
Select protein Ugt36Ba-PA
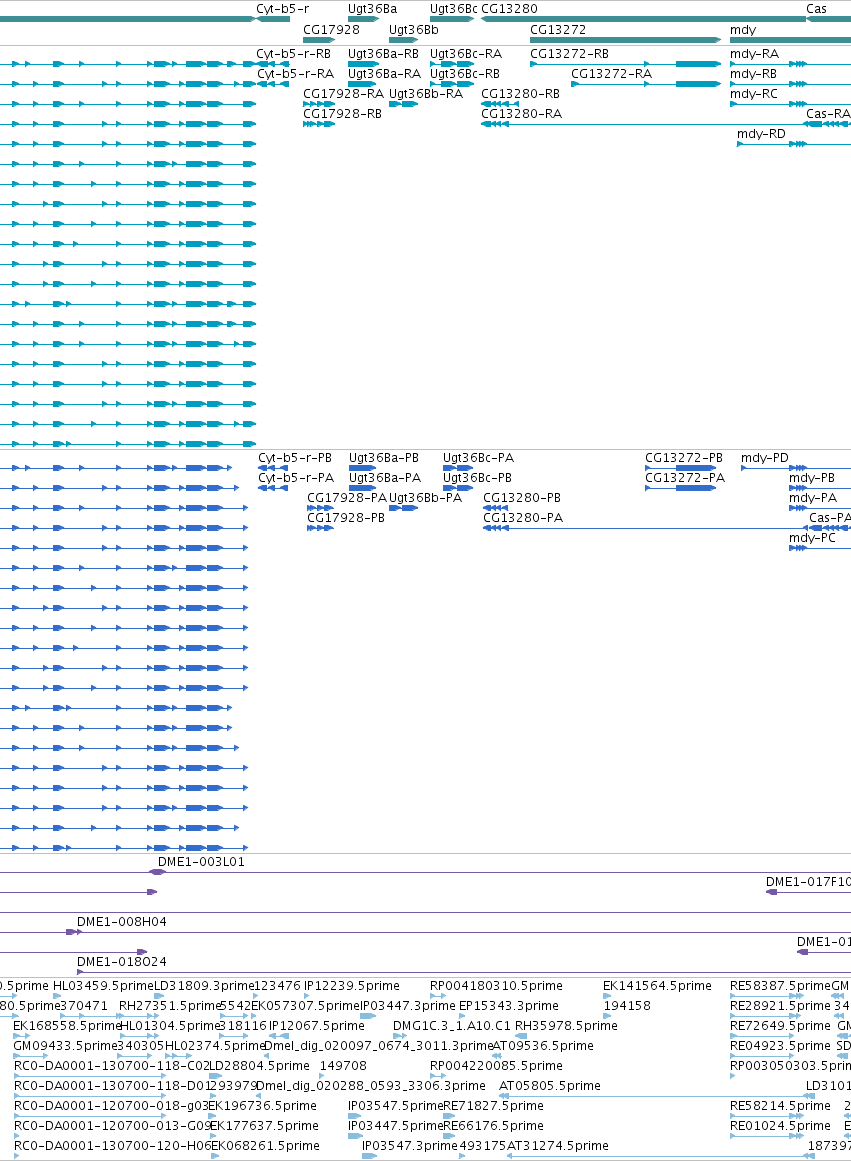pos(385,478)
